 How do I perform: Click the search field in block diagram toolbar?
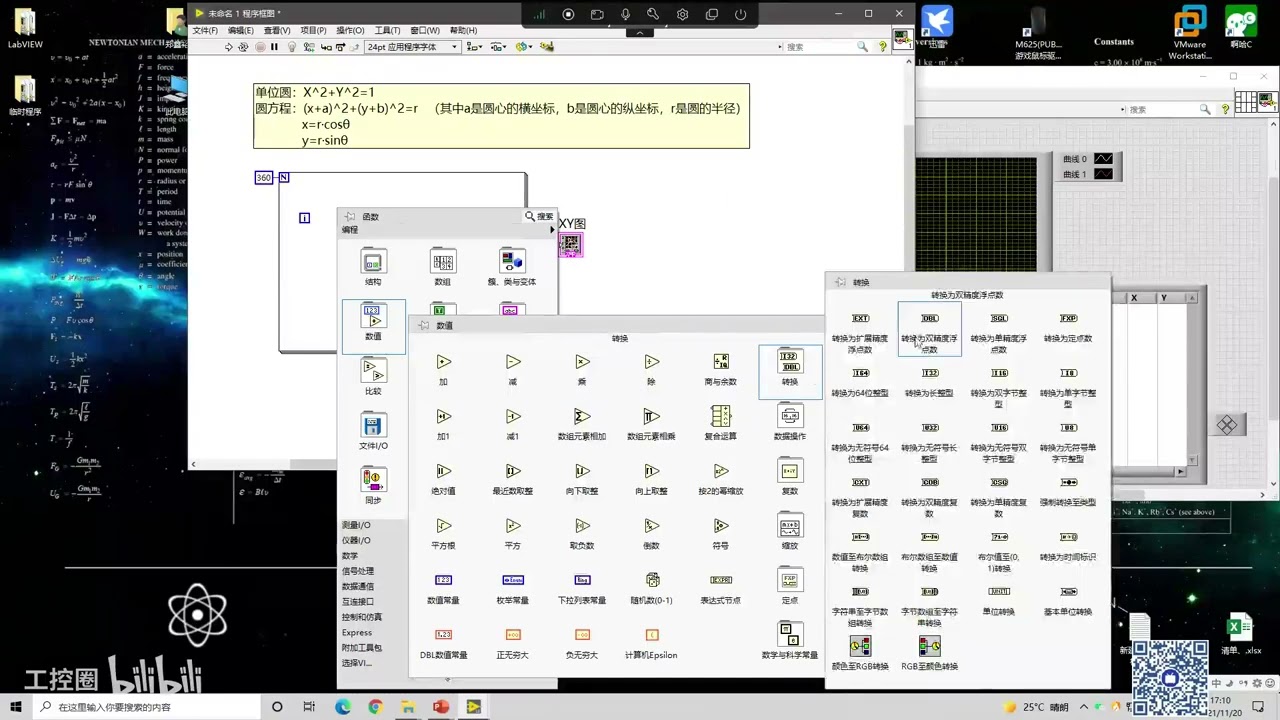821,47
